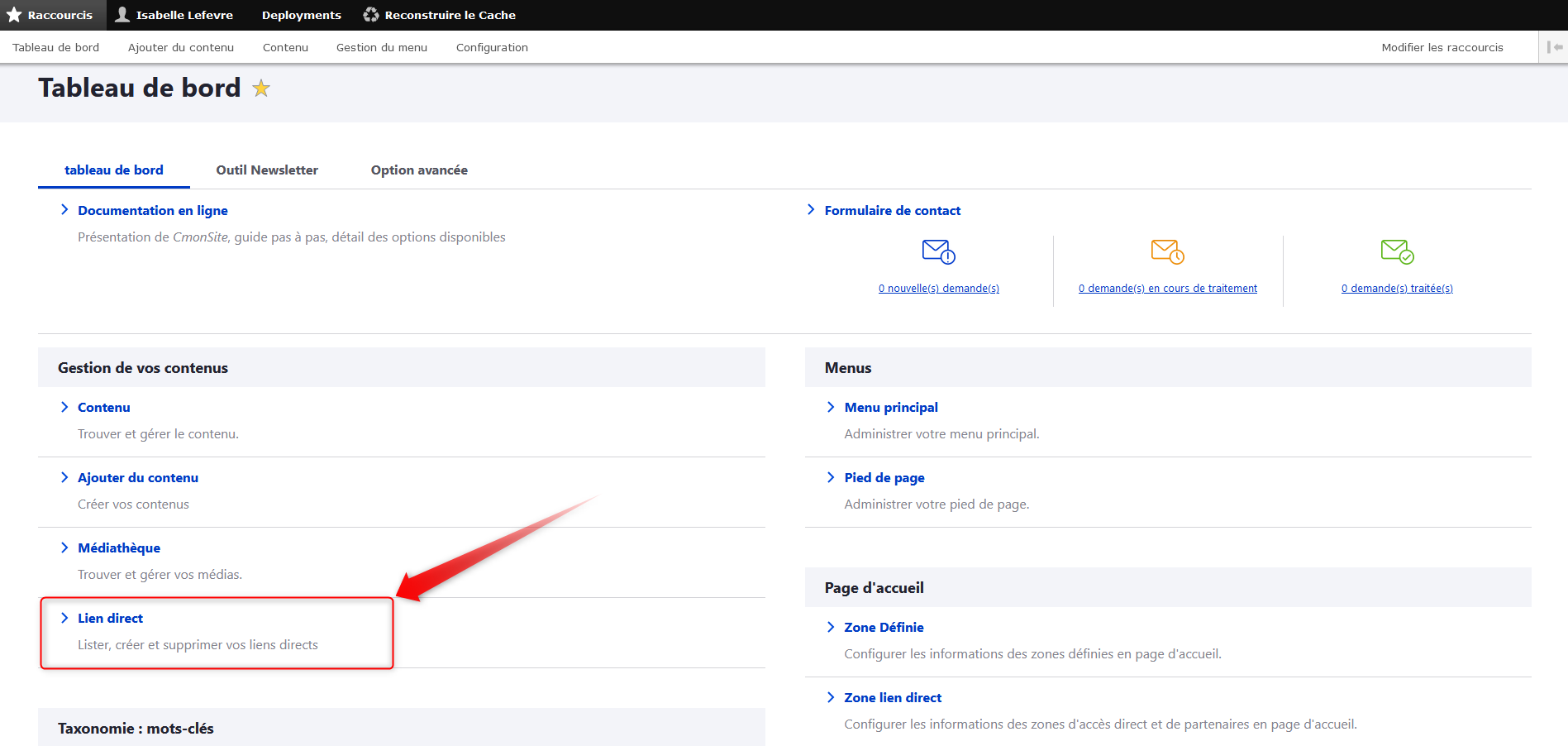Switch to the Outil Newsletter tab
The image size is (1568, 746).
tap(267, 170)
